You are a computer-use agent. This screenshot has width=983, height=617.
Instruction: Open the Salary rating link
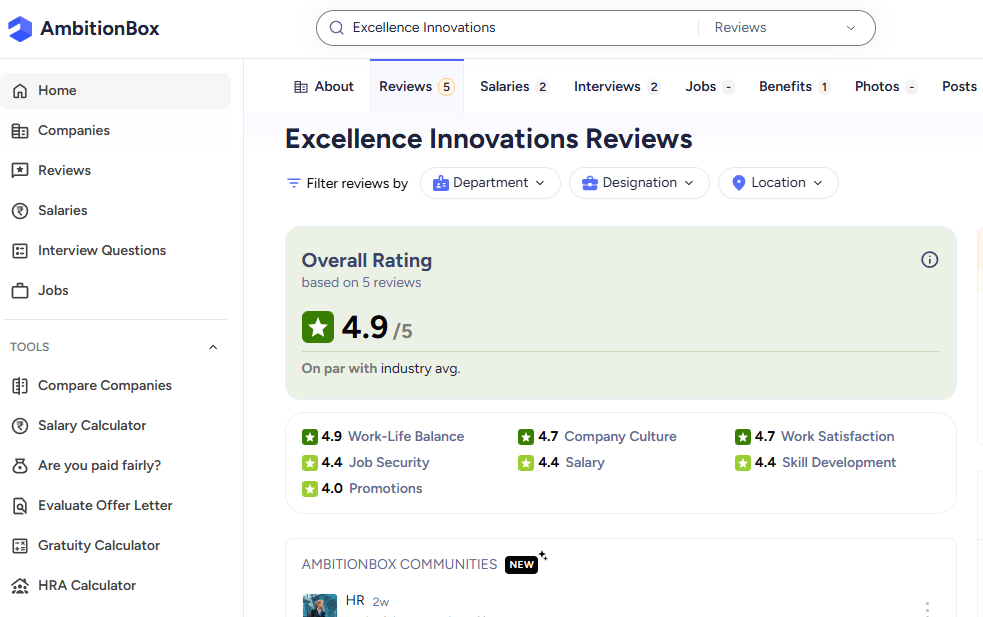pos(585,463)
